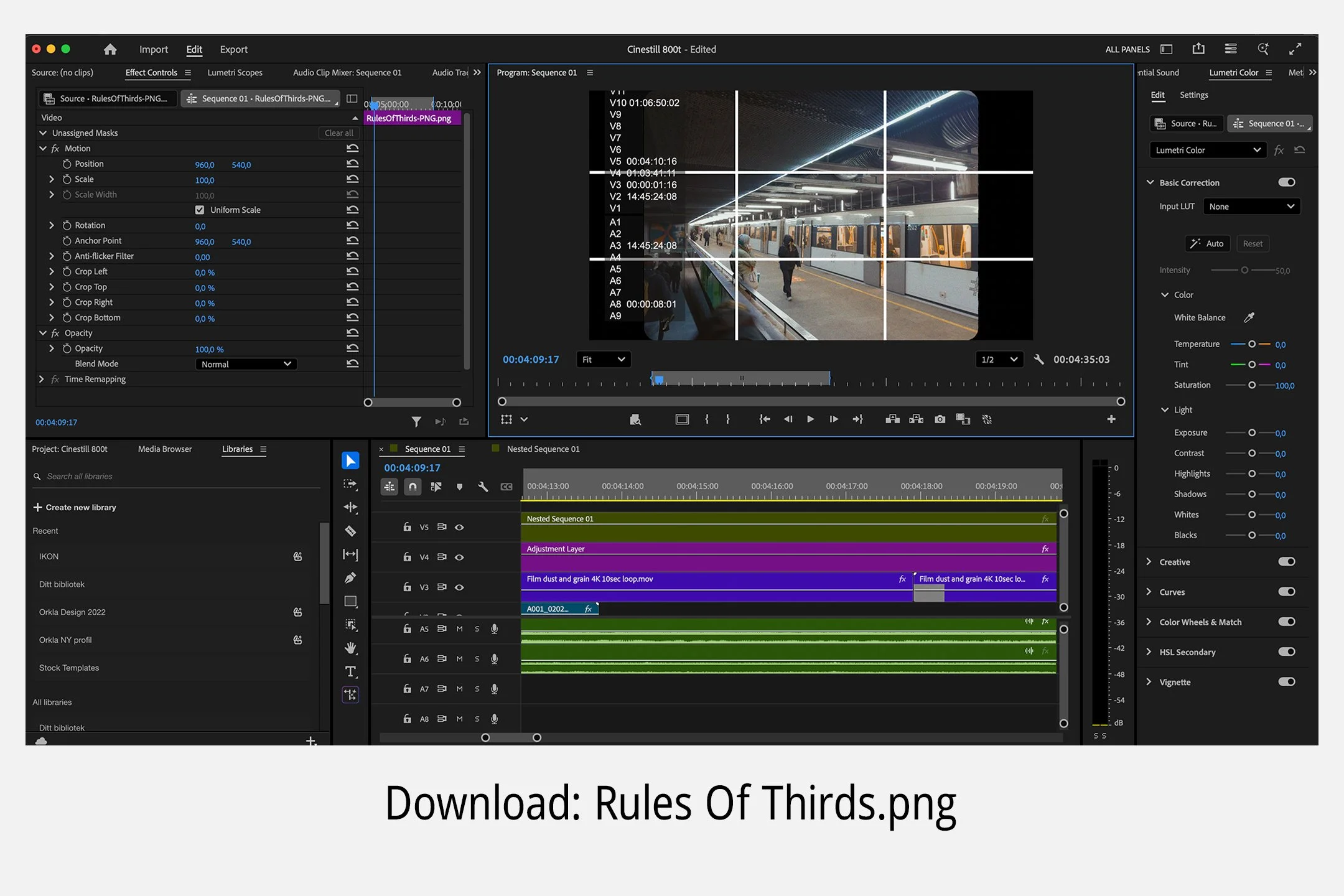Open the Export tab
The image size is (1344, 896).
(233, 49)
